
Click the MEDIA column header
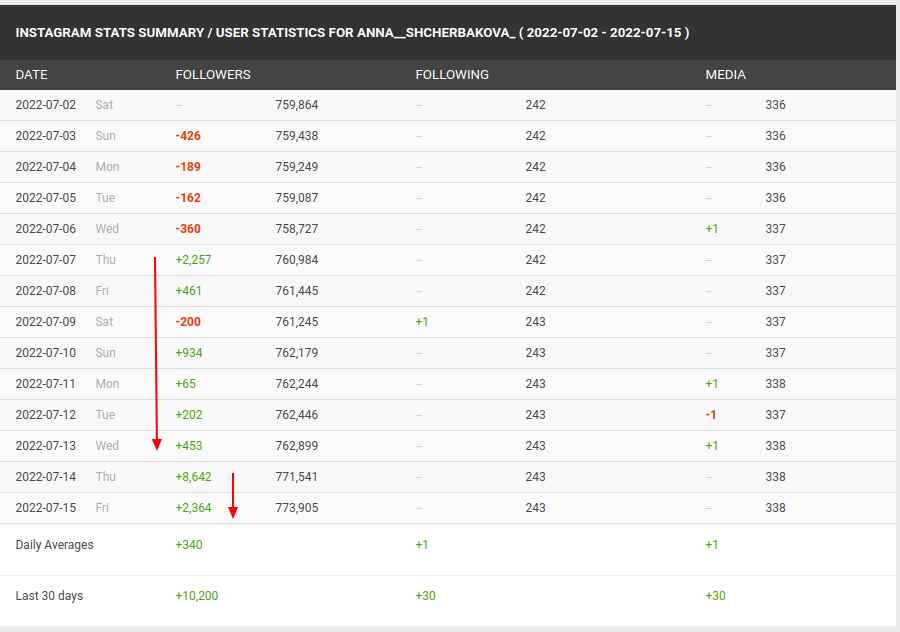click(725, 75)
